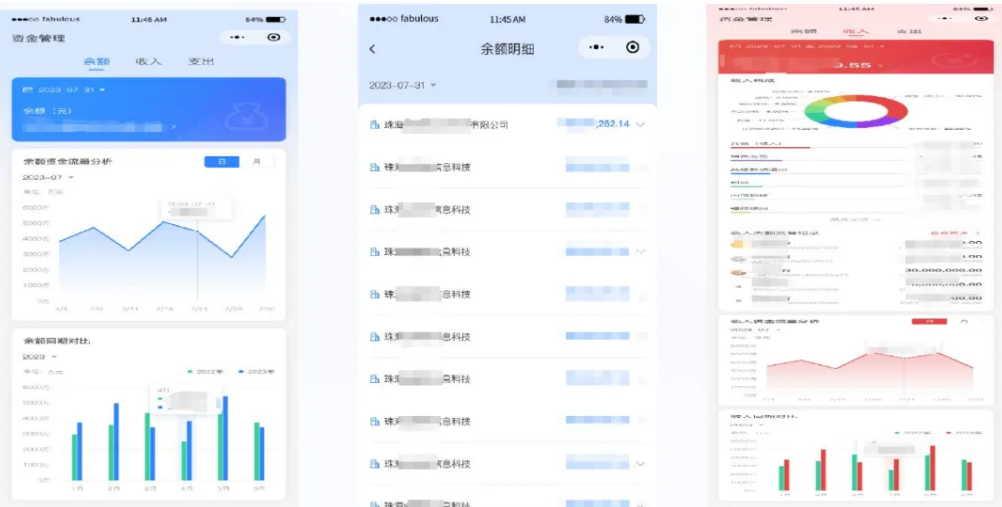Open balance details arrow on blue 余额 card

coord(174,127)
